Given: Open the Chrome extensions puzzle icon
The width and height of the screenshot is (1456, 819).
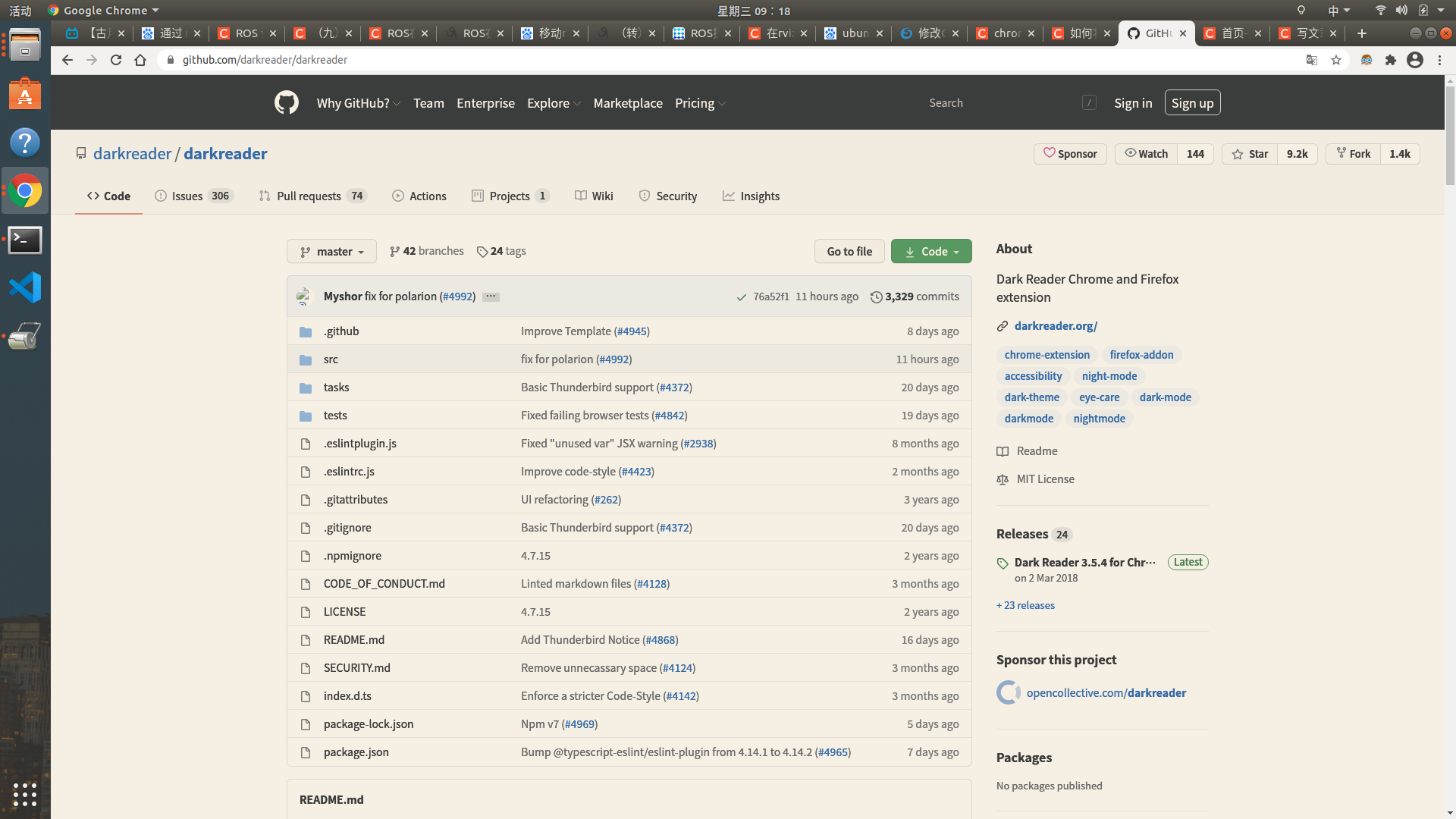Looking at the screenshot, I should tap(1390, 60).
